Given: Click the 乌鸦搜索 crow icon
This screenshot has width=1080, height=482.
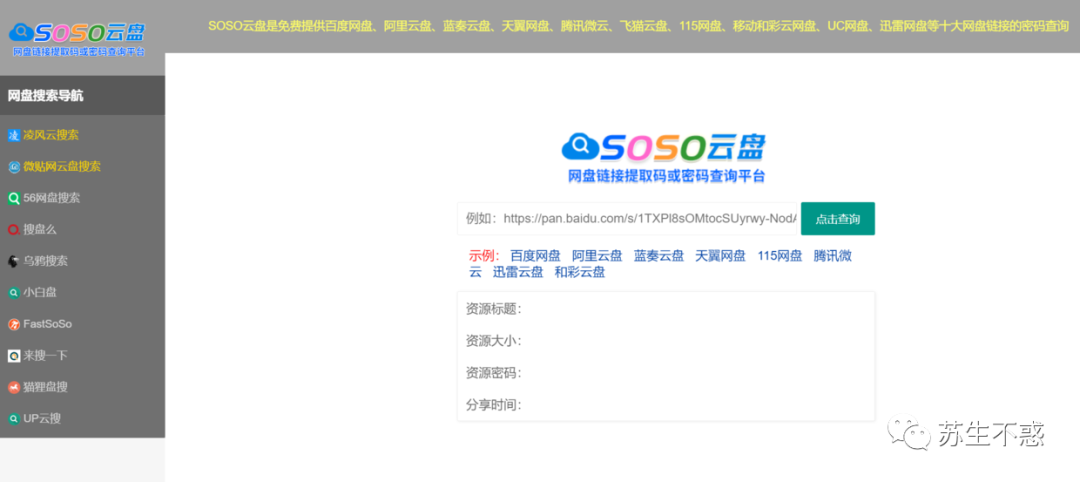Looking at the screenshot, I should pyautogui.click(x=14, y=261).
